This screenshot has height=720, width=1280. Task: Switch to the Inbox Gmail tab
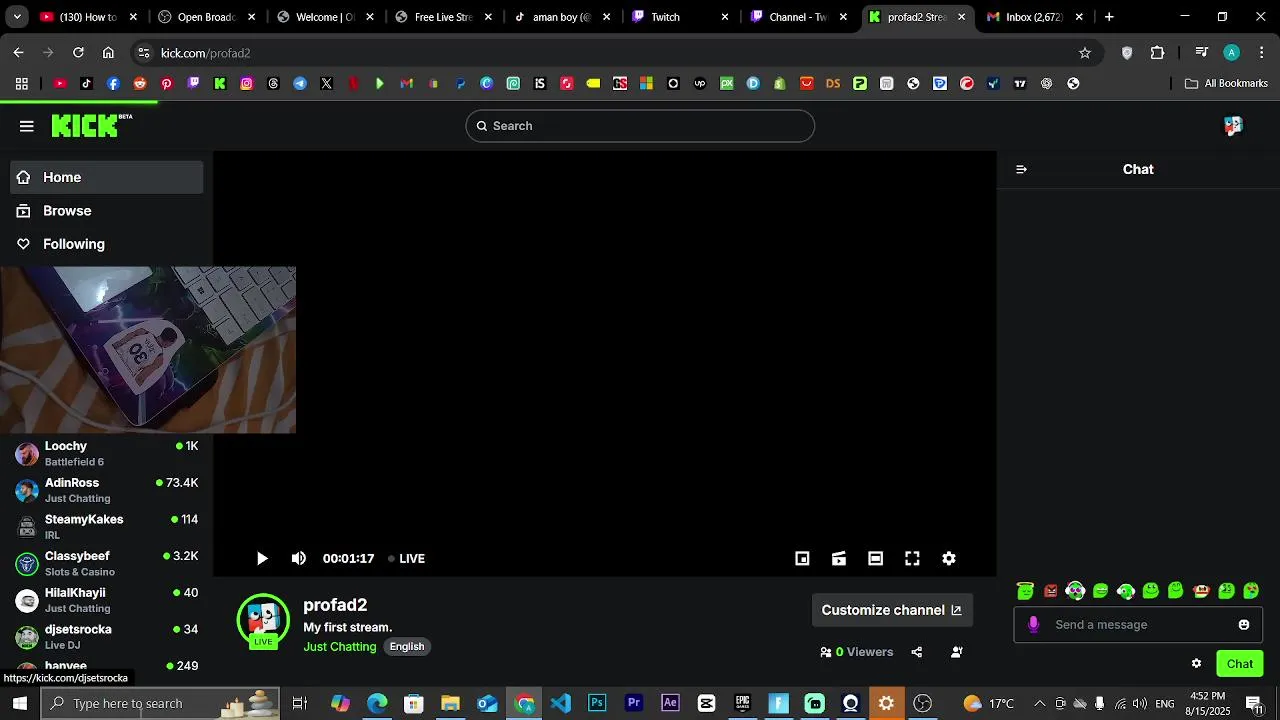point(1034,17)
